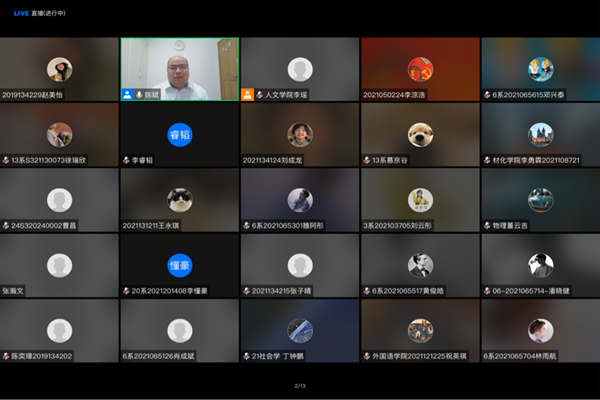
Task: Select the puppy avatar of 13系慕京谷
Action: point(420,134)
